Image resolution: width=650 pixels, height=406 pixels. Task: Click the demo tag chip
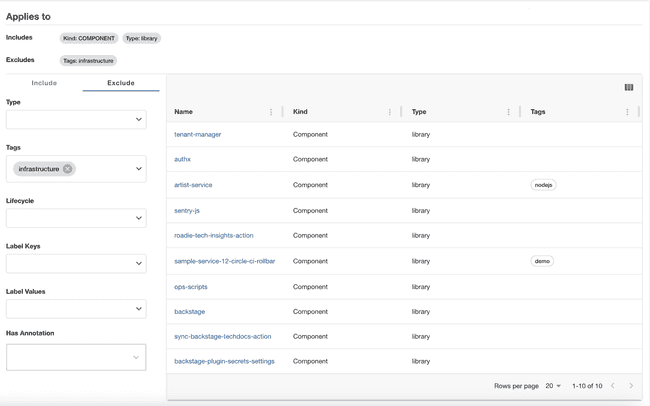point(542,261)
